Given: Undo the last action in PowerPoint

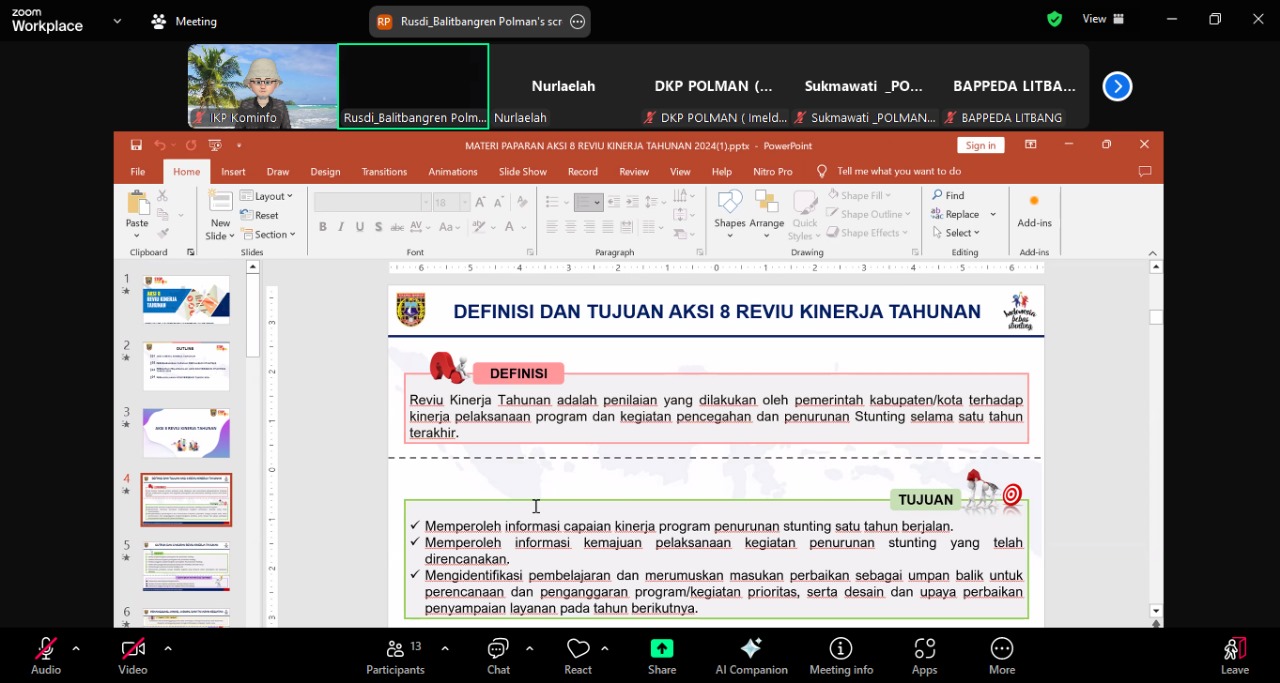Looking at the screenshot, I should click(x=160, y=145).
